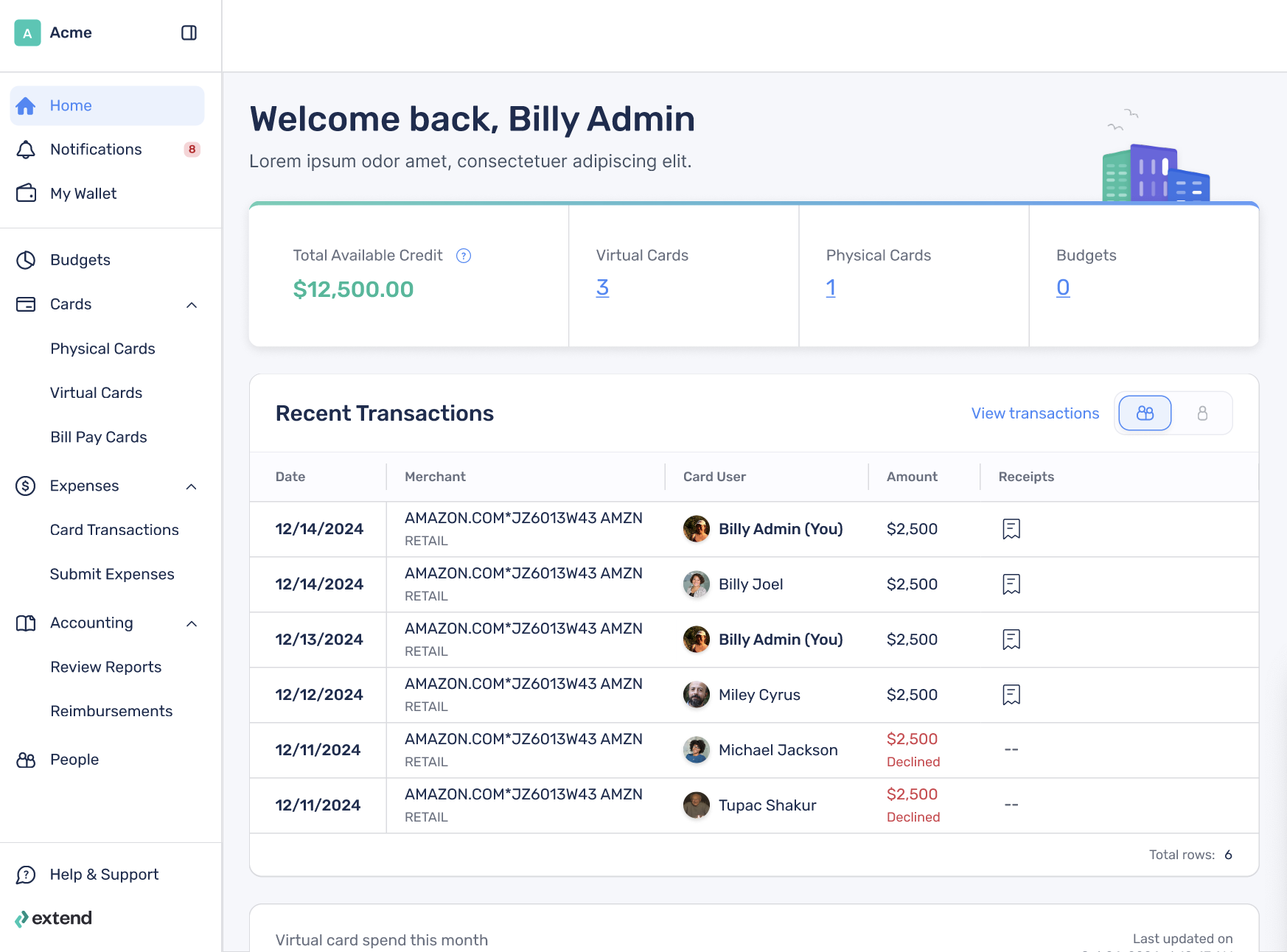Click the View transactions link
The image size is (1287, 952).
[1035, 413]
